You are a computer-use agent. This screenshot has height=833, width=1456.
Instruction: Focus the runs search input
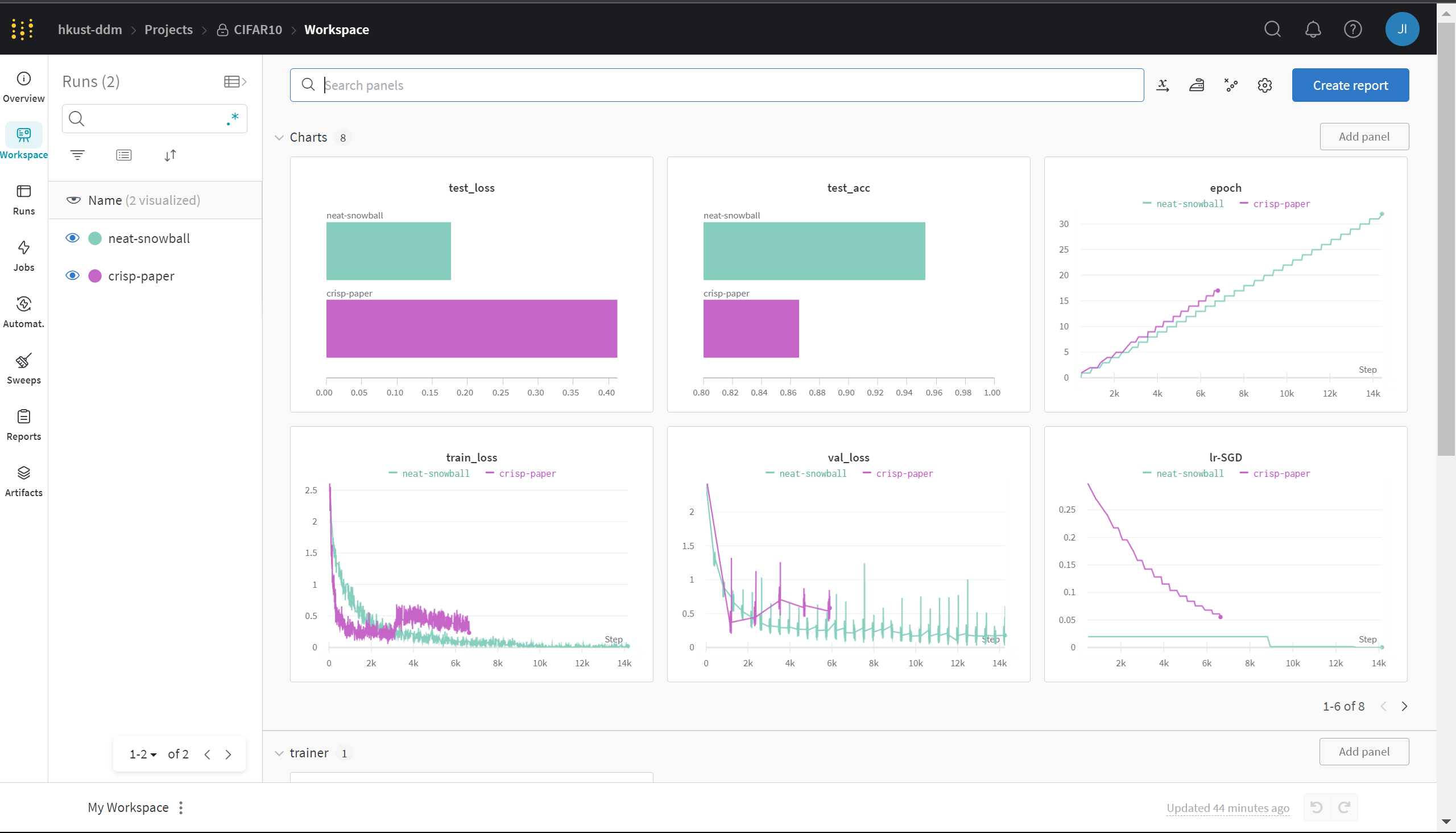(x=154, y=119)
